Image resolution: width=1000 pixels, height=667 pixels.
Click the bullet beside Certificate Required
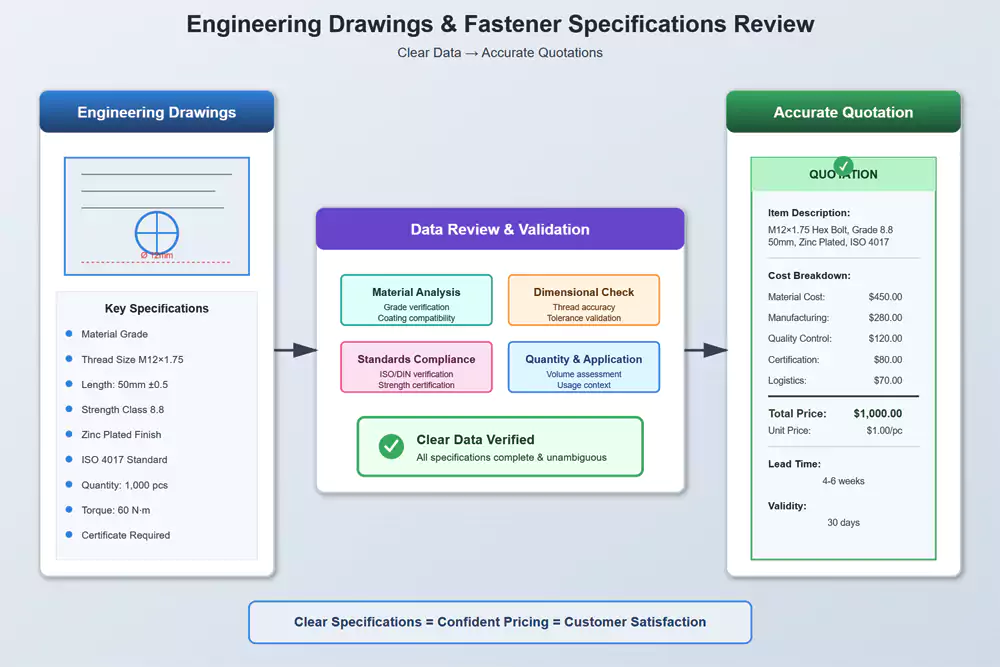point(67,535)
